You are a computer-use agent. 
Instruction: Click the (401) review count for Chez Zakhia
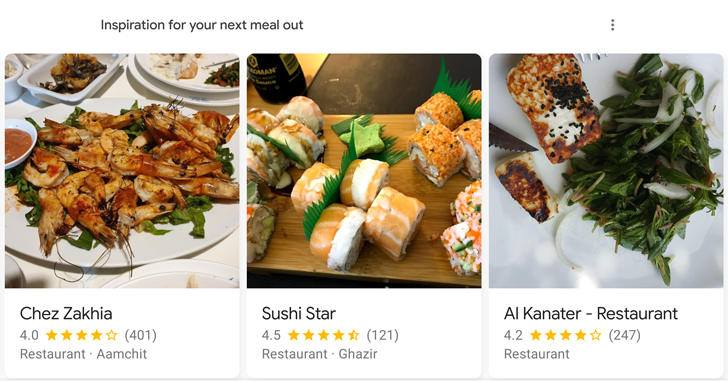(x=141, y=335)
